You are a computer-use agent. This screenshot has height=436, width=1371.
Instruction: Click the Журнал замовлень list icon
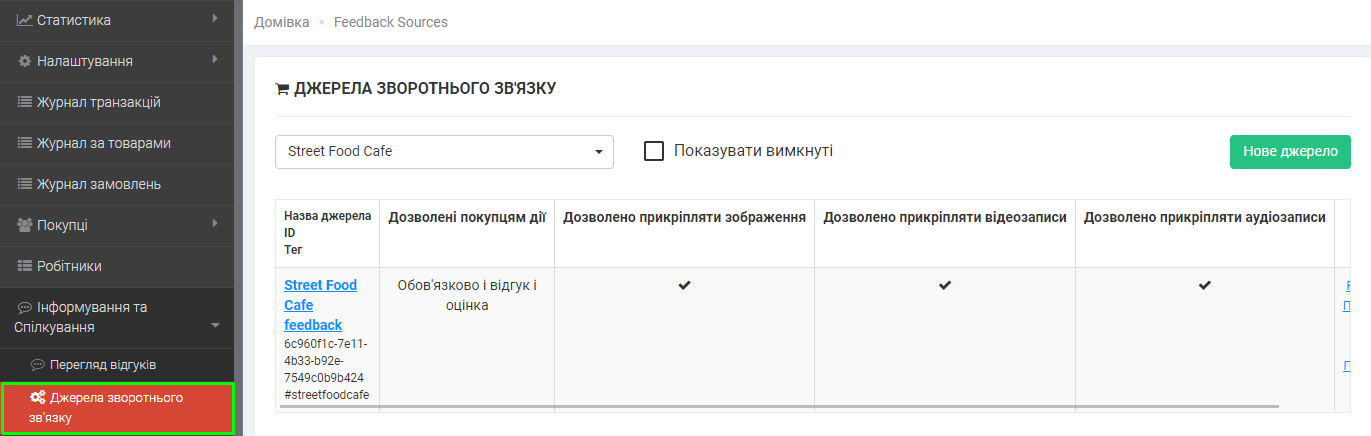(x=25, y=184)
